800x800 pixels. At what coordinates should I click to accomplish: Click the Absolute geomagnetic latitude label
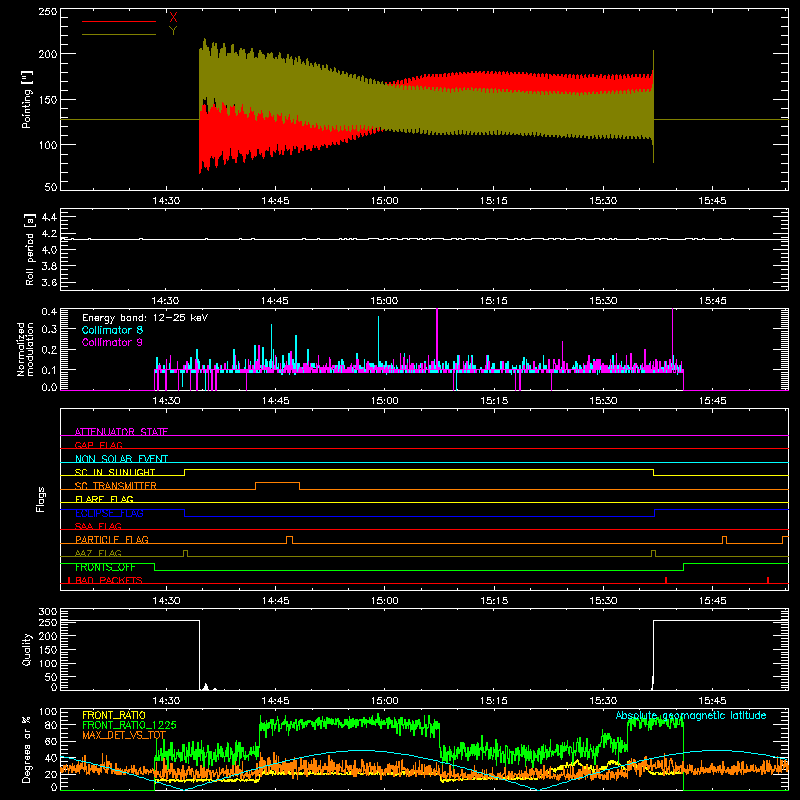coord(691,715)
